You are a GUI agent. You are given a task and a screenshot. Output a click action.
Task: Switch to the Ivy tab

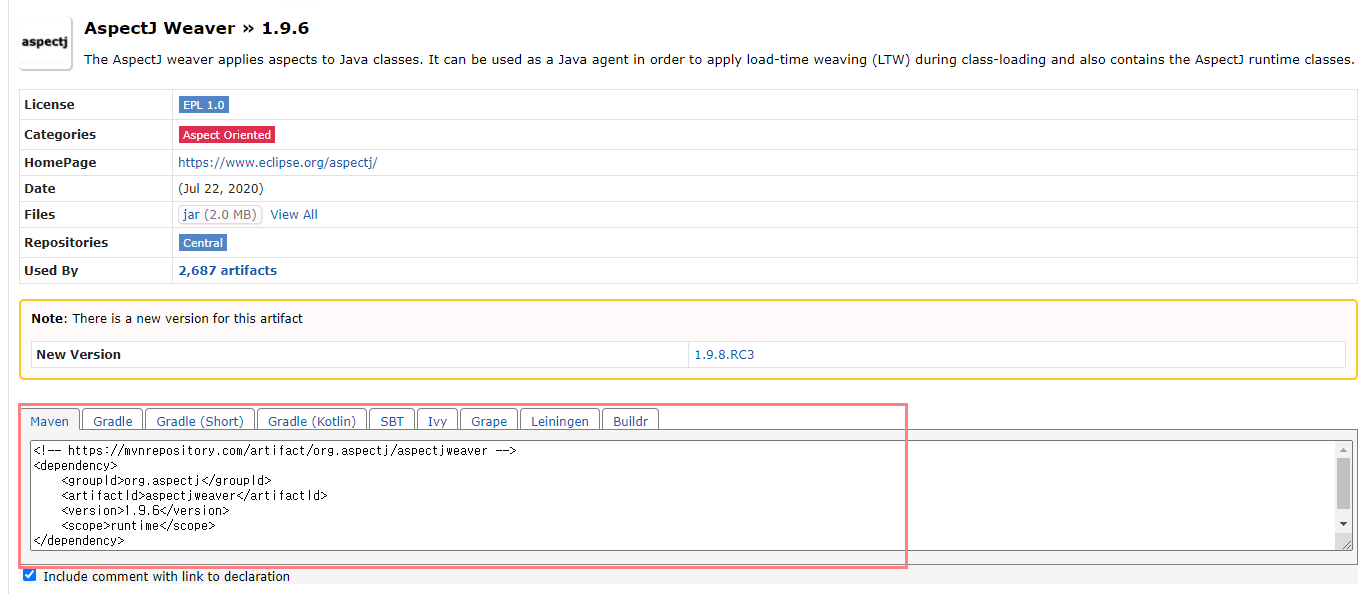(437, 421)
